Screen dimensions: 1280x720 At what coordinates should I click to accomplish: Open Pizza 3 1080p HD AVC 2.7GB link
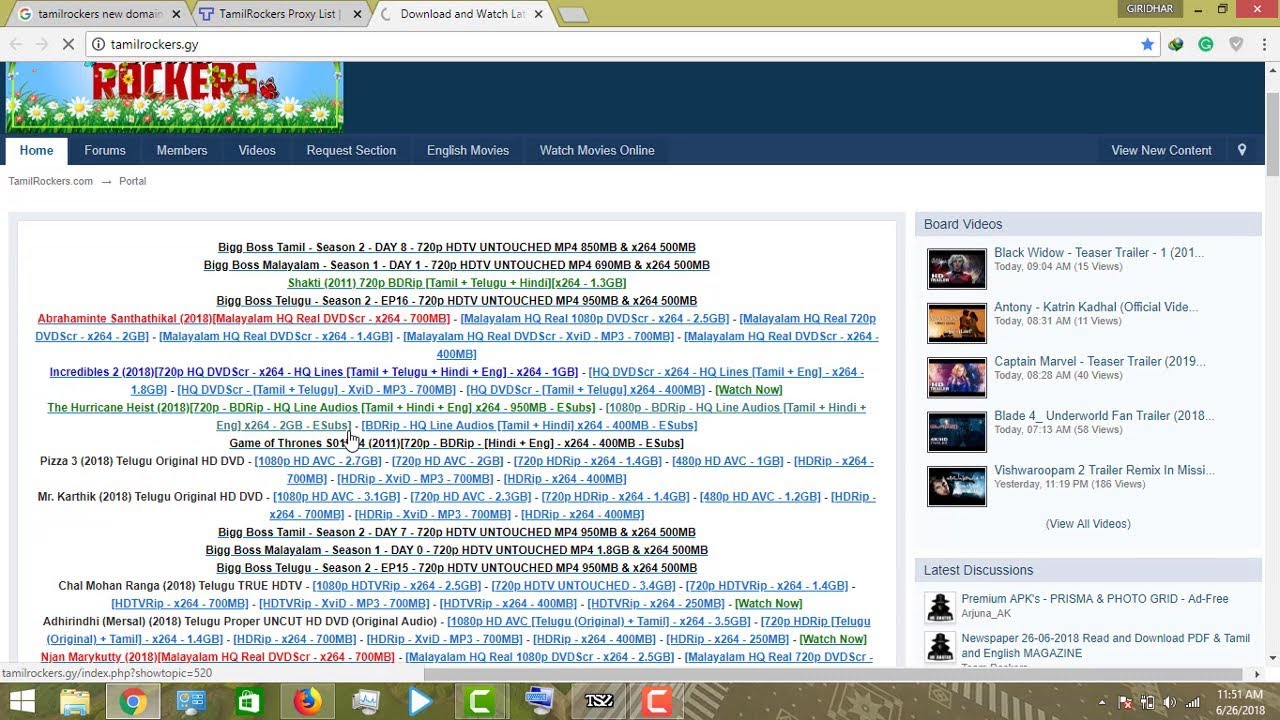[318, 461]
